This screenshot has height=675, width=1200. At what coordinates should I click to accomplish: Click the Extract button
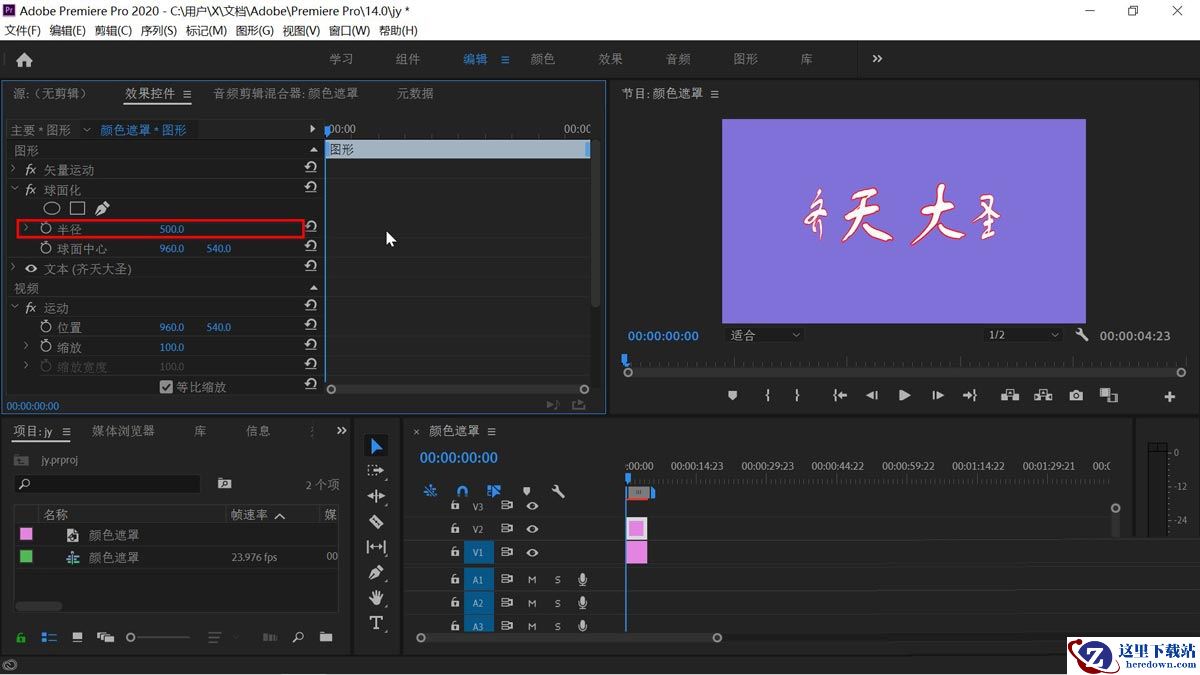click(1043, 396)
